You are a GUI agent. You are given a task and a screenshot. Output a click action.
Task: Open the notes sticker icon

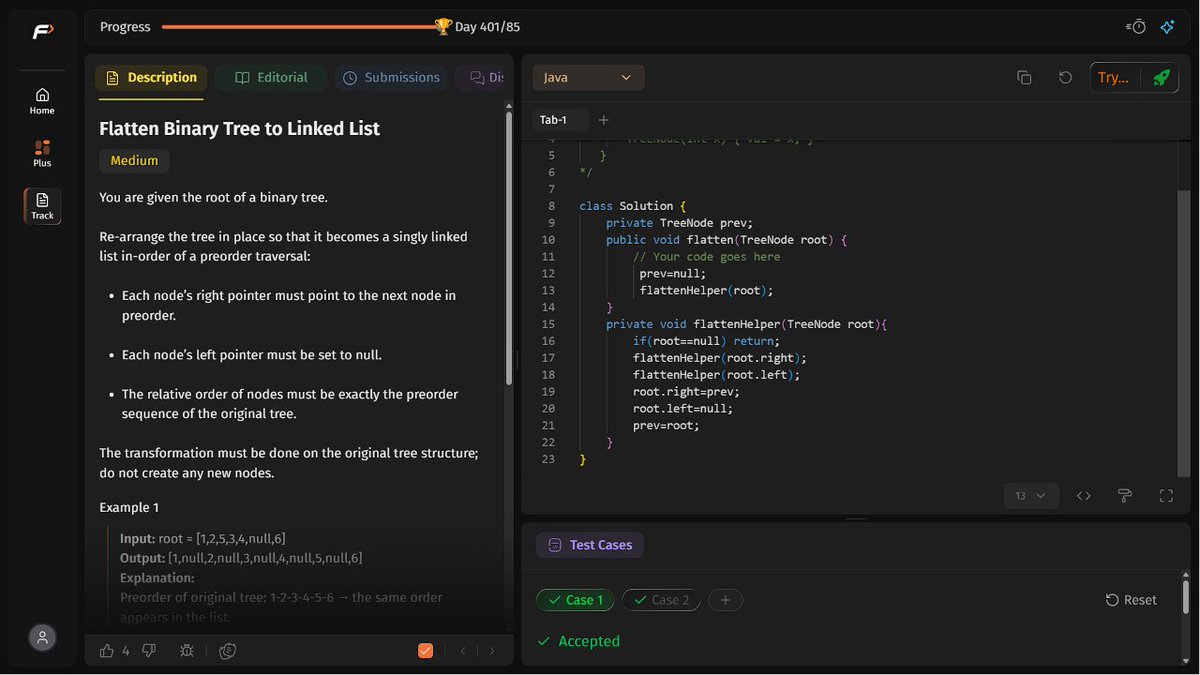click(x=228, y=650)
